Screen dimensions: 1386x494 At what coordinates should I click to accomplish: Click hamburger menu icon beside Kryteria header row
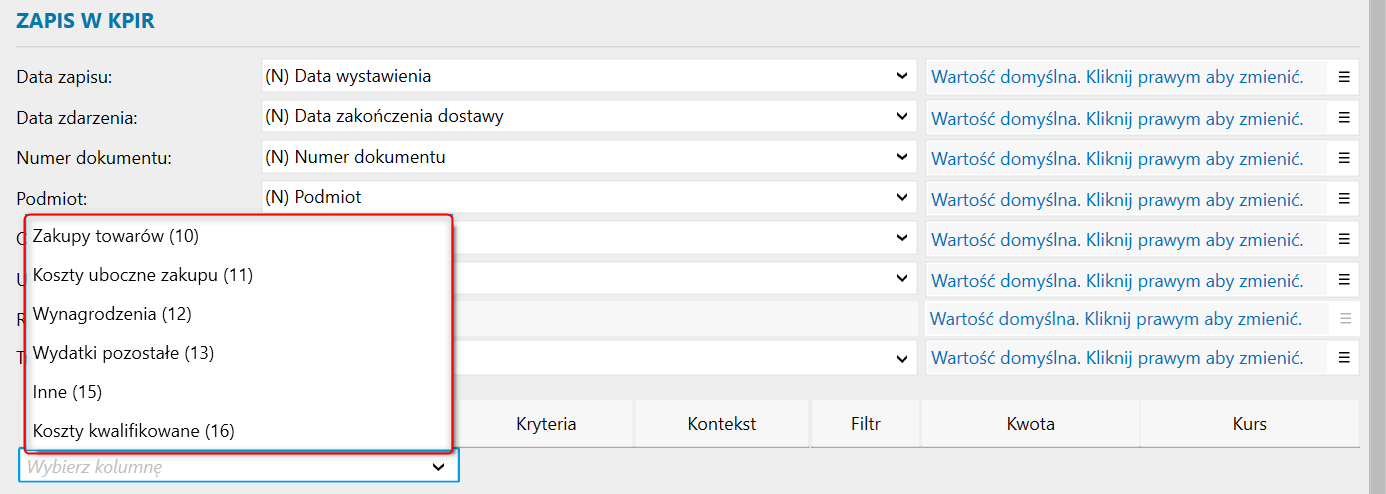(1344, 358)
